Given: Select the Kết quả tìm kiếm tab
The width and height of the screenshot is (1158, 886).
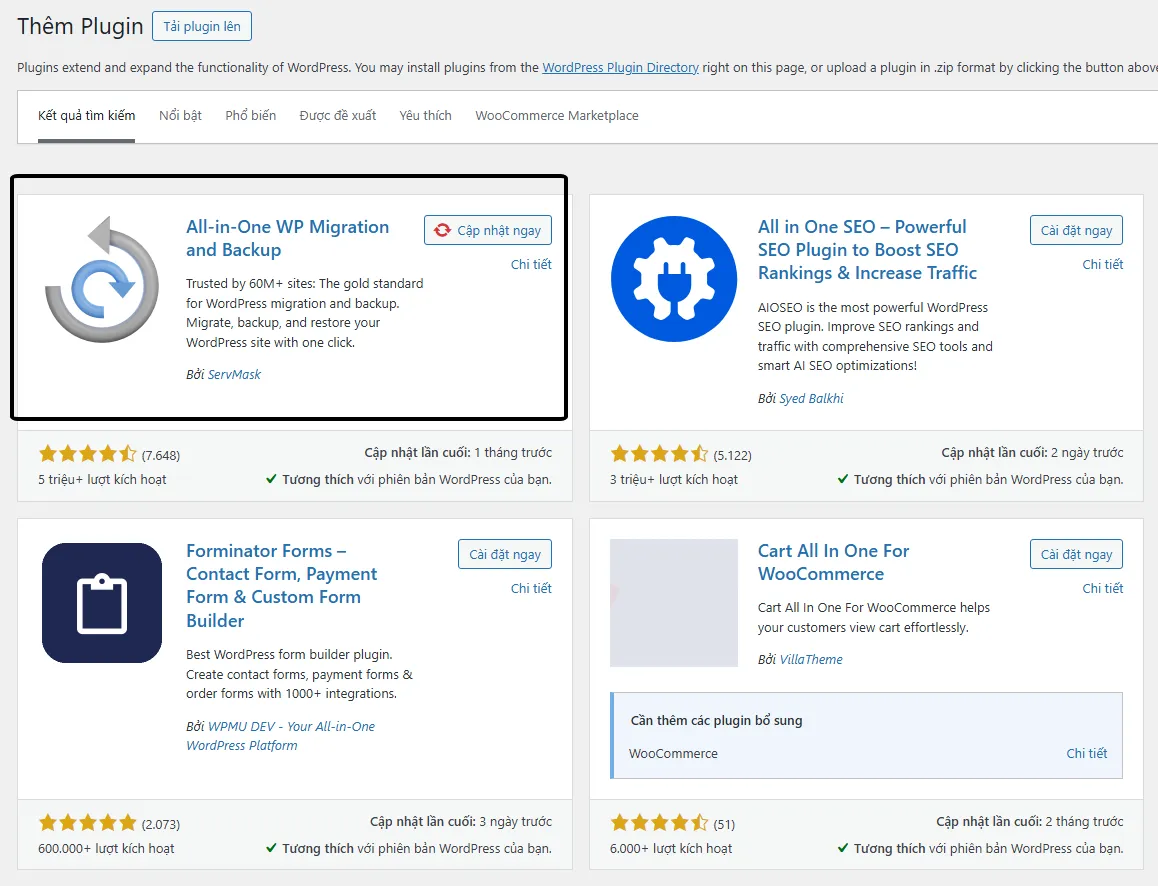Looking at the screenshot, I should pos(86,116).
